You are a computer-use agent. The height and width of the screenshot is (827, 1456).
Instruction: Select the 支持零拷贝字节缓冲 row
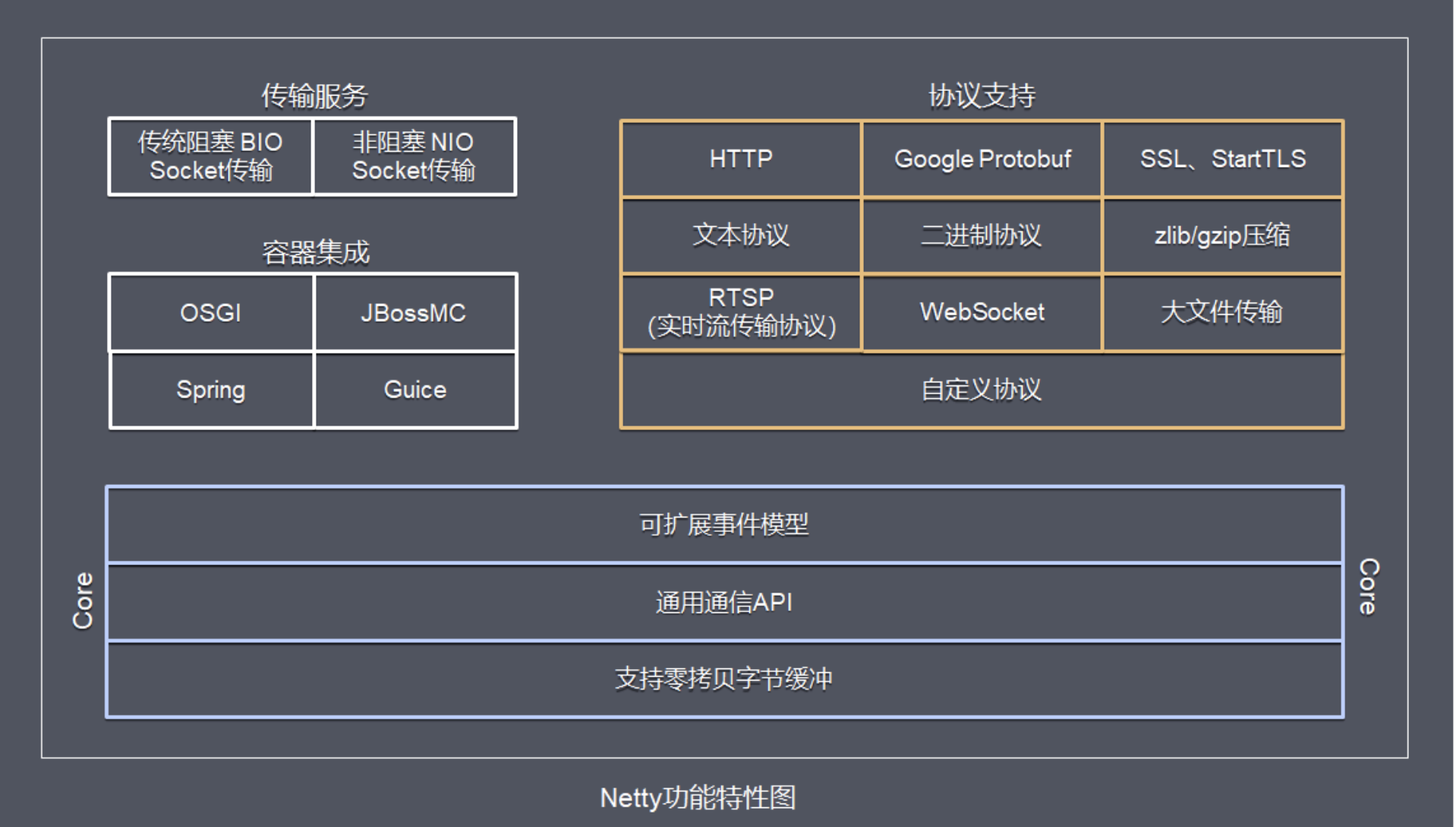click(725, 679)
